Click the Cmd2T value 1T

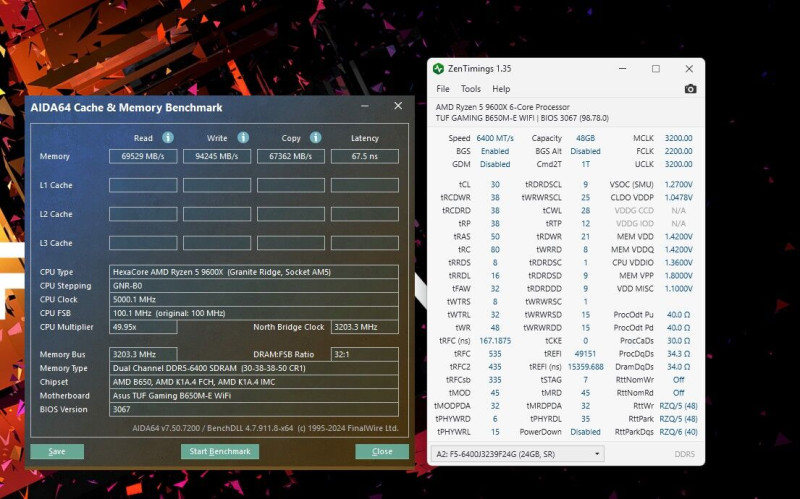(585, 164)
